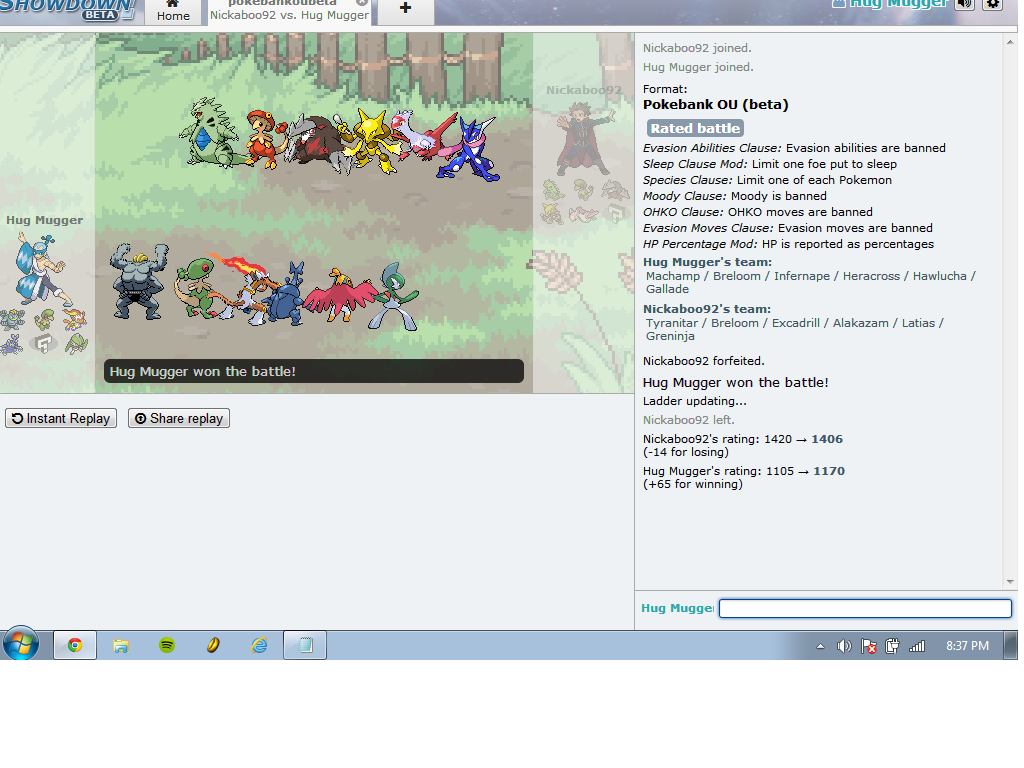Click the unknown question-mark icon under Nickaboo92
The width and height of the screenshot is (1024, 768).
tap(615, 213)
